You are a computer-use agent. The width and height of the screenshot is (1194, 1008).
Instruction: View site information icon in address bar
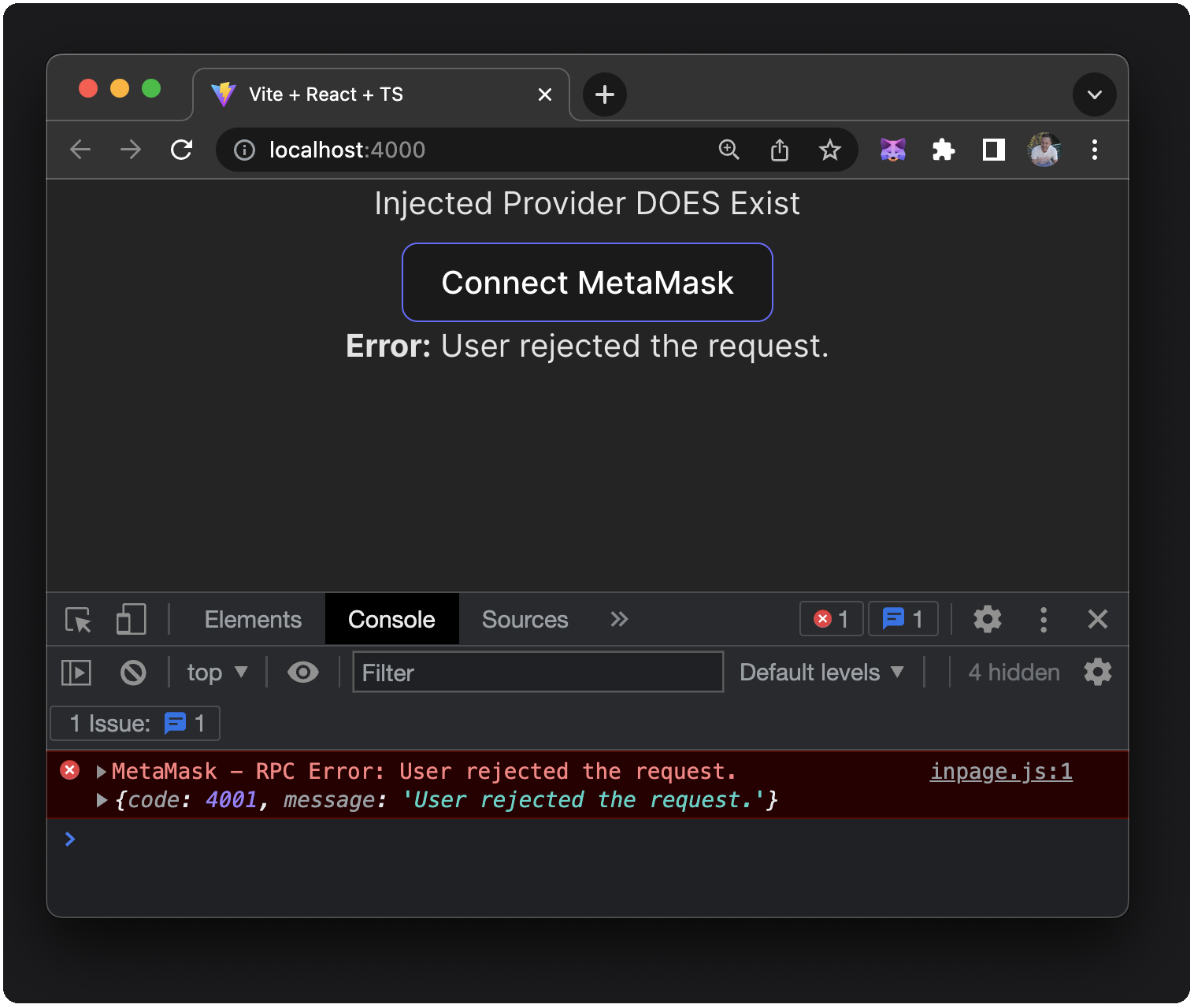245,150
